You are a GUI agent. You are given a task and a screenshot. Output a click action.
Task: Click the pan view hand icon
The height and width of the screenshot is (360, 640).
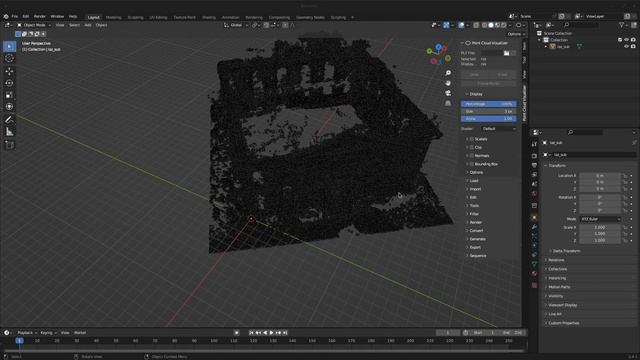pyautogui.click(x=448, y=83)
